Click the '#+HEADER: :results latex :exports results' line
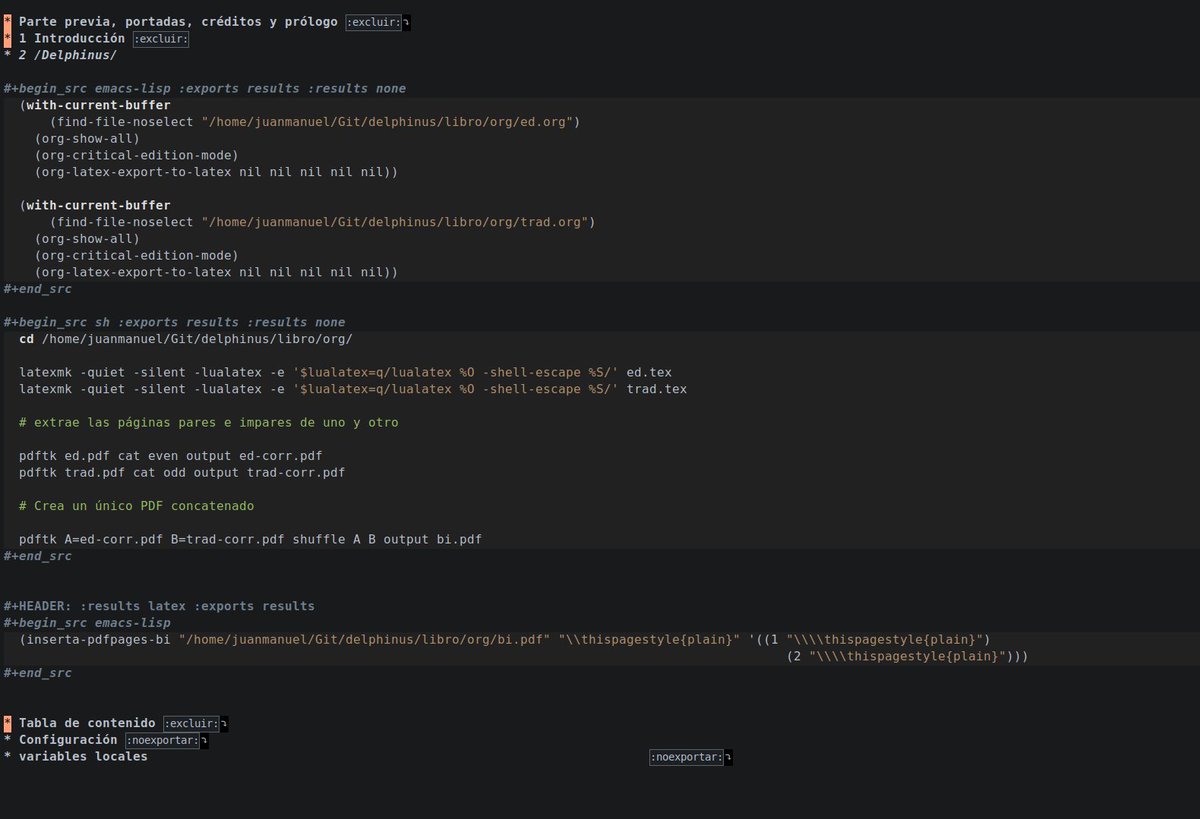 [x=159, y=606]
